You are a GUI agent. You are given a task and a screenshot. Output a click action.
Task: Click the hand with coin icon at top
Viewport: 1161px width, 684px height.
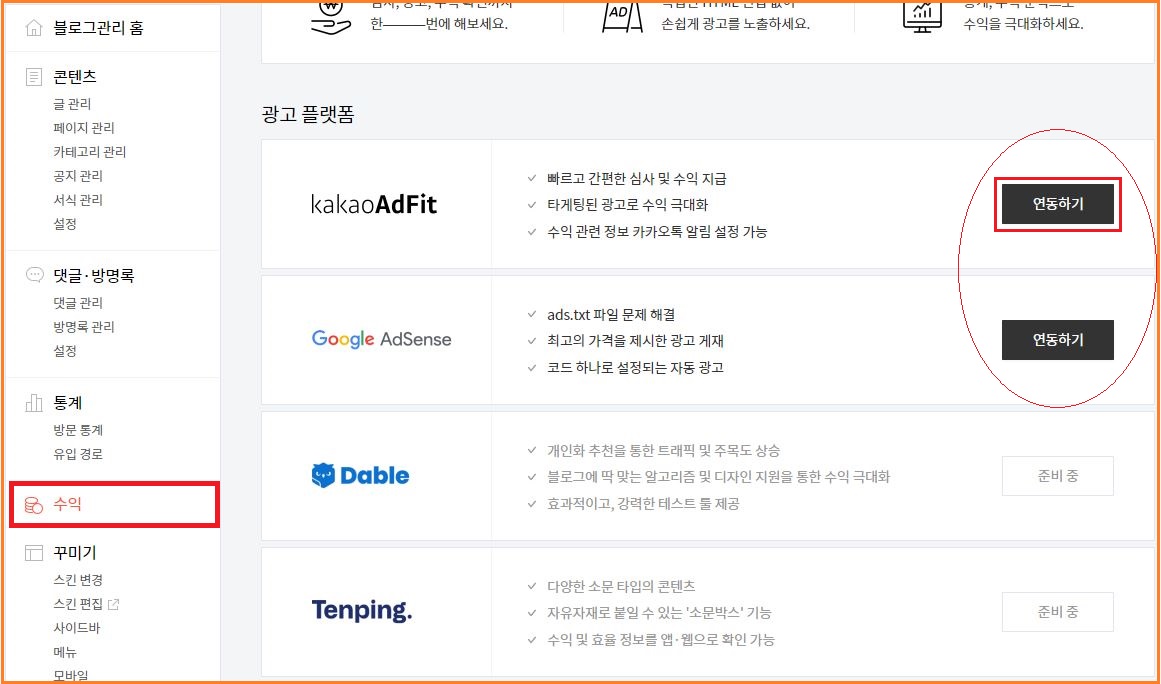(x=331, y=16)
